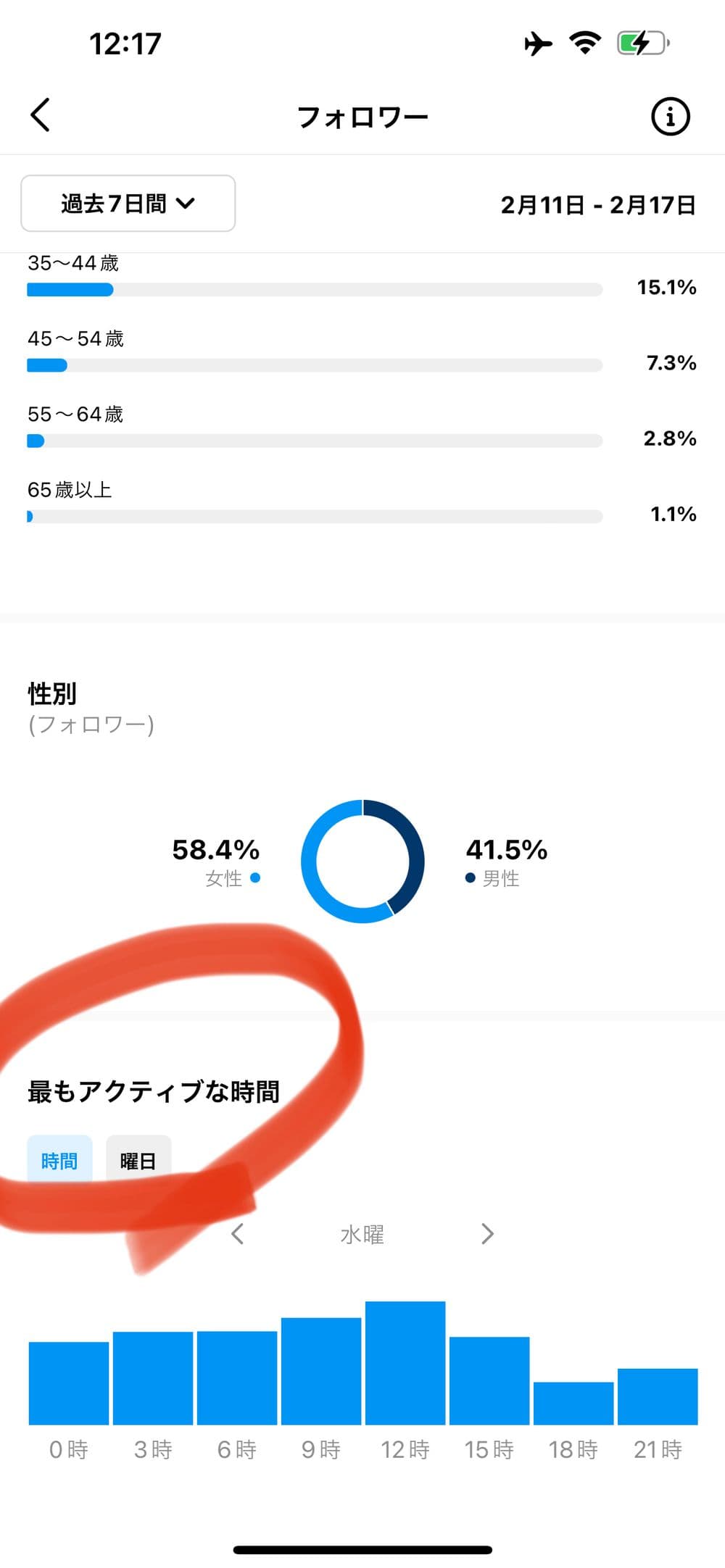Tap the 18時 activity bar
Image resolution: width=725 pixels, height=1568 pixels.
(x=573, y=1403)
